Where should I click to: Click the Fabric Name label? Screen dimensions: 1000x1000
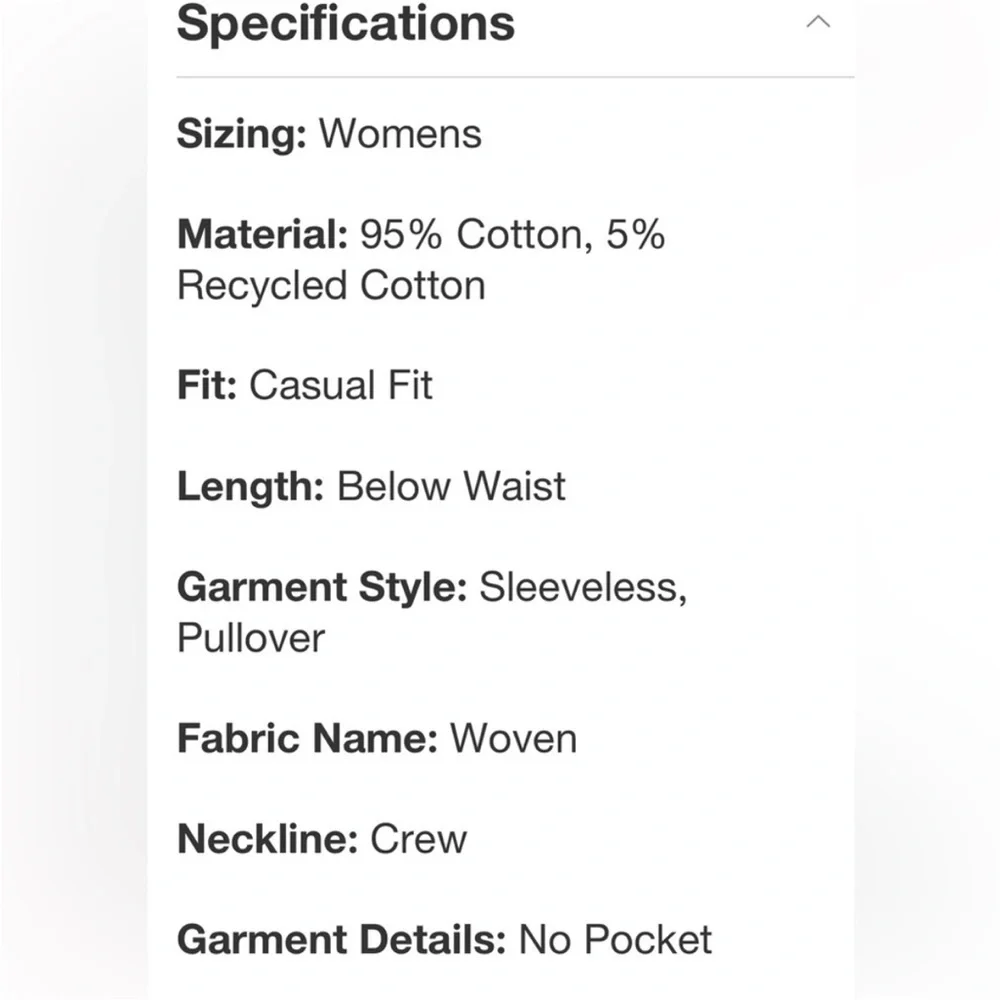pos(307,739)
